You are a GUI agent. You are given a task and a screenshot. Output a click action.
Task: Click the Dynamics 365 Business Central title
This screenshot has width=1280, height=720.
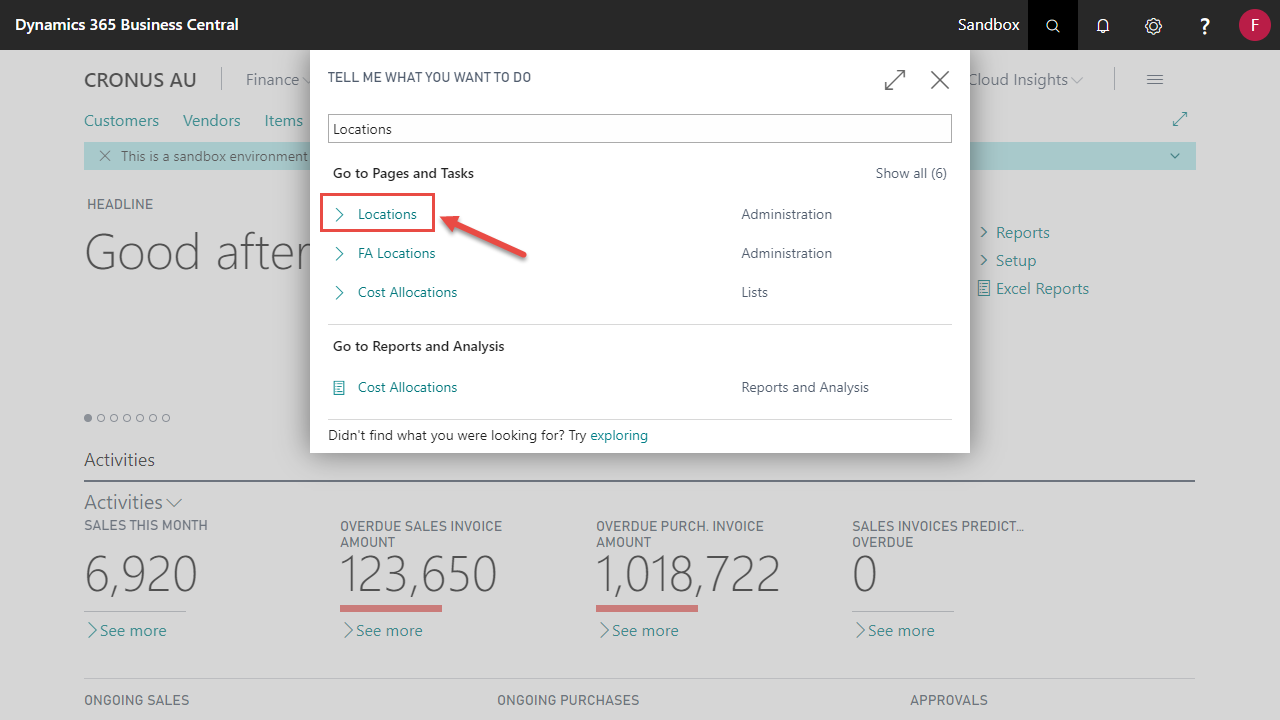[x=127, y=25]
